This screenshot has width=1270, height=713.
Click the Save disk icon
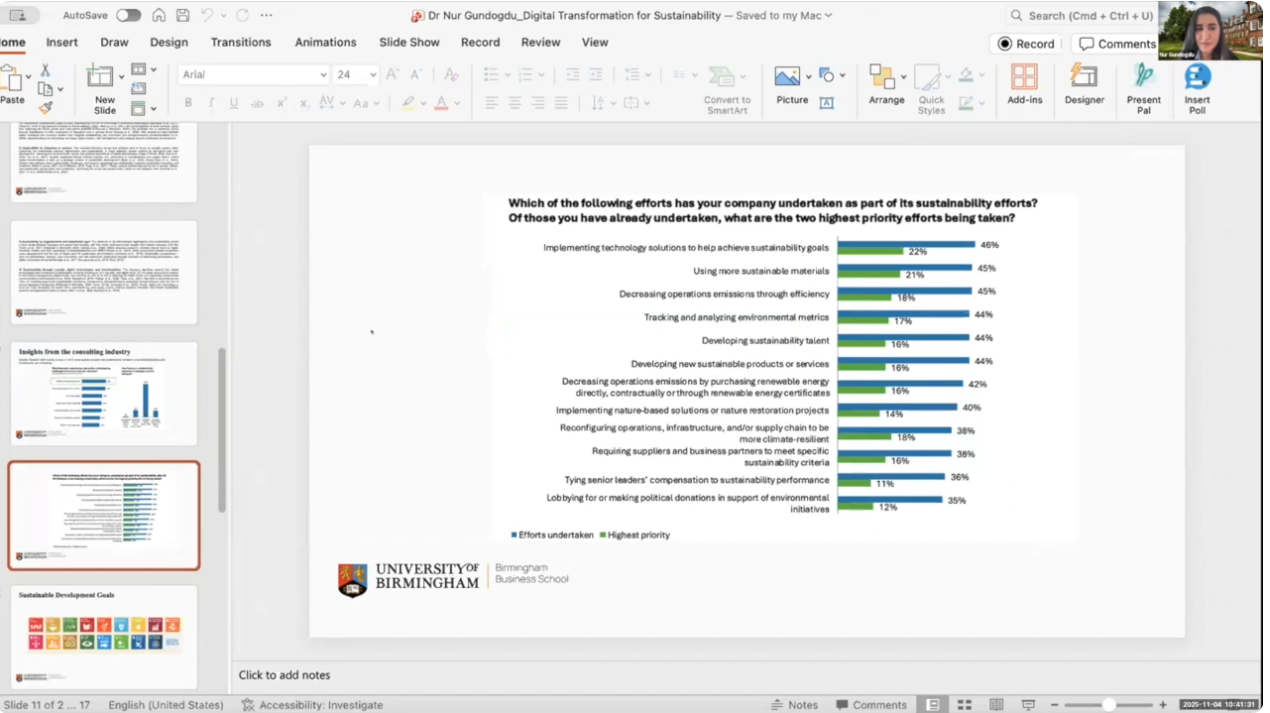(x=183, y=15)
